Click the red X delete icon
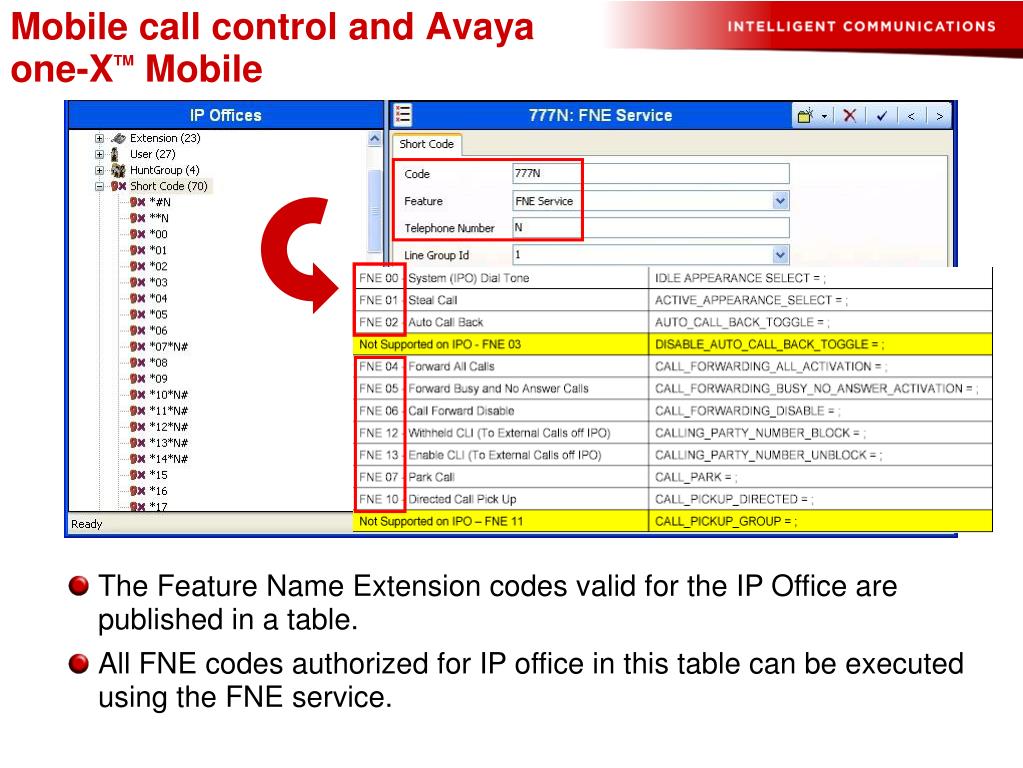The image size is (1023, 768). coord(849,115)
